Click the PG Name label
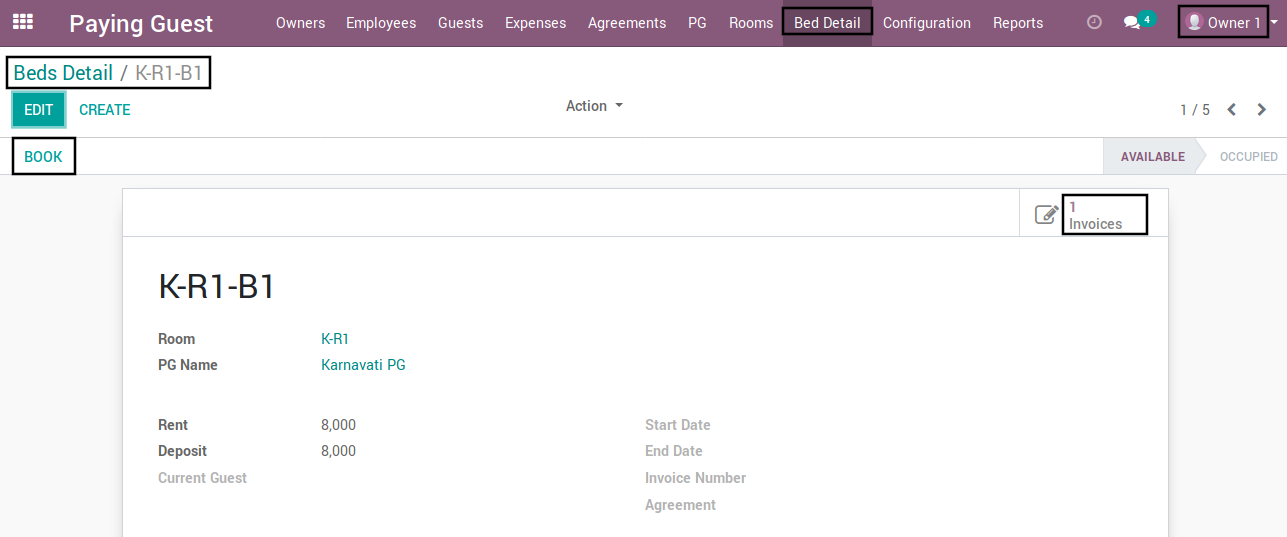 188,365
